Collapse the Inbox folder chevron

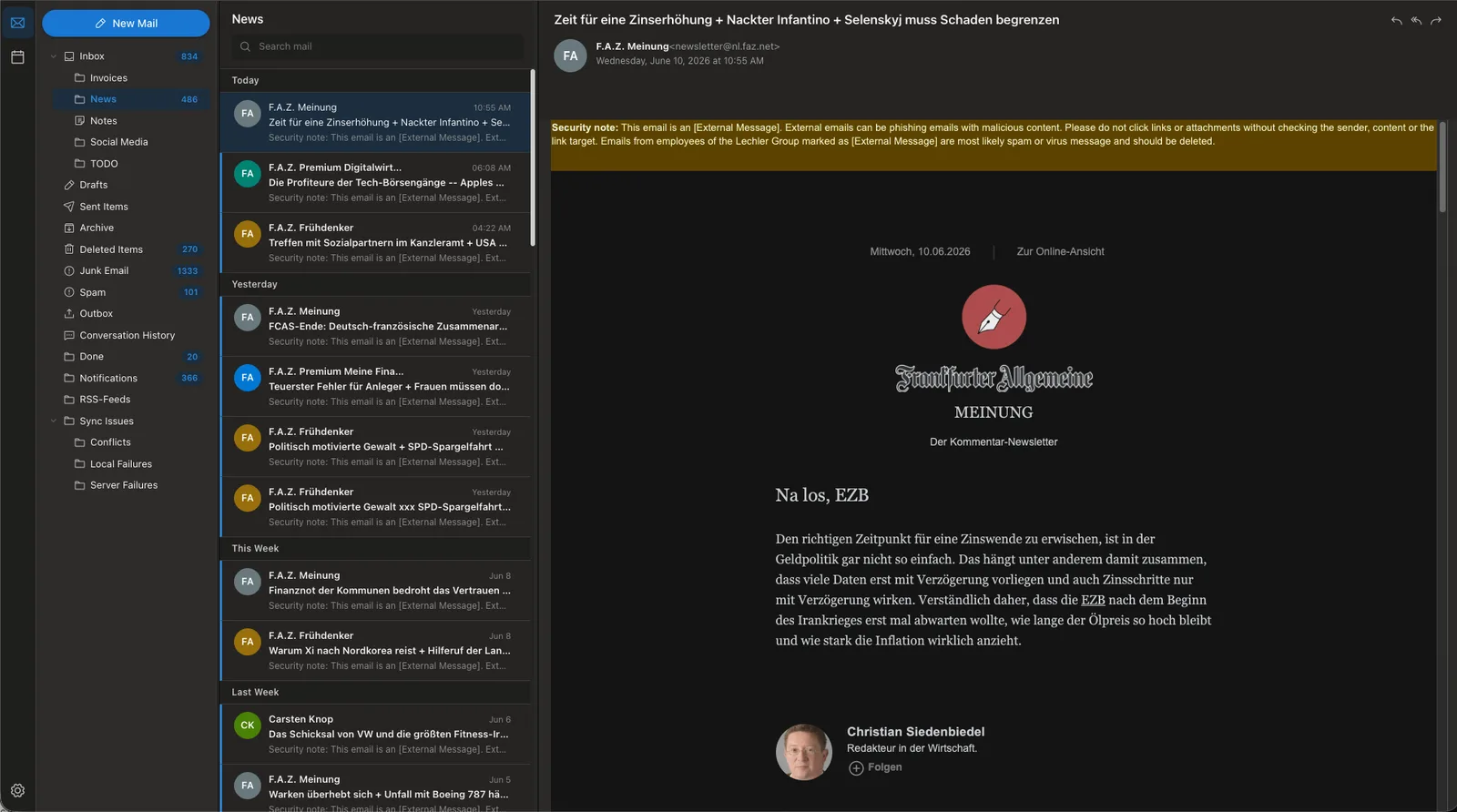coord(54,56)
